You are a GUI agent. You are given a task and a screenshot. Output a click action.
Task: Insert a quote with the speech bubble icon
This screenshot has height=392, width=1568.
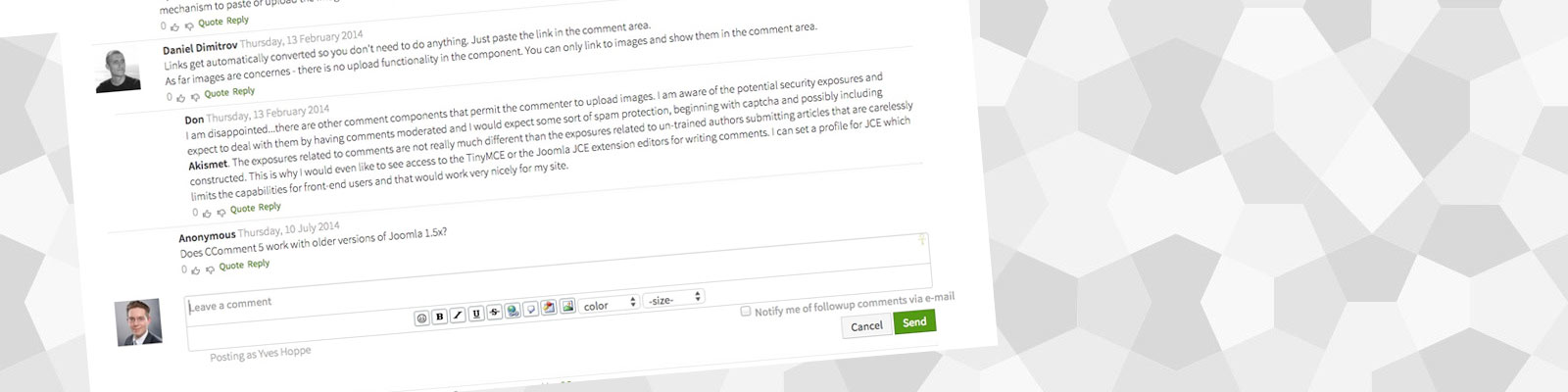tap(530, 310)
